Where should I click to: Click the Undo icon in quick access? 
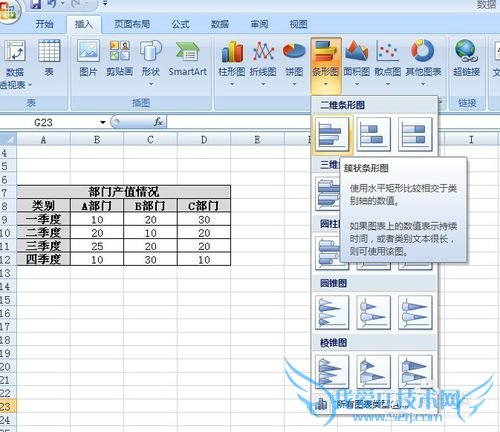(52, 4)
